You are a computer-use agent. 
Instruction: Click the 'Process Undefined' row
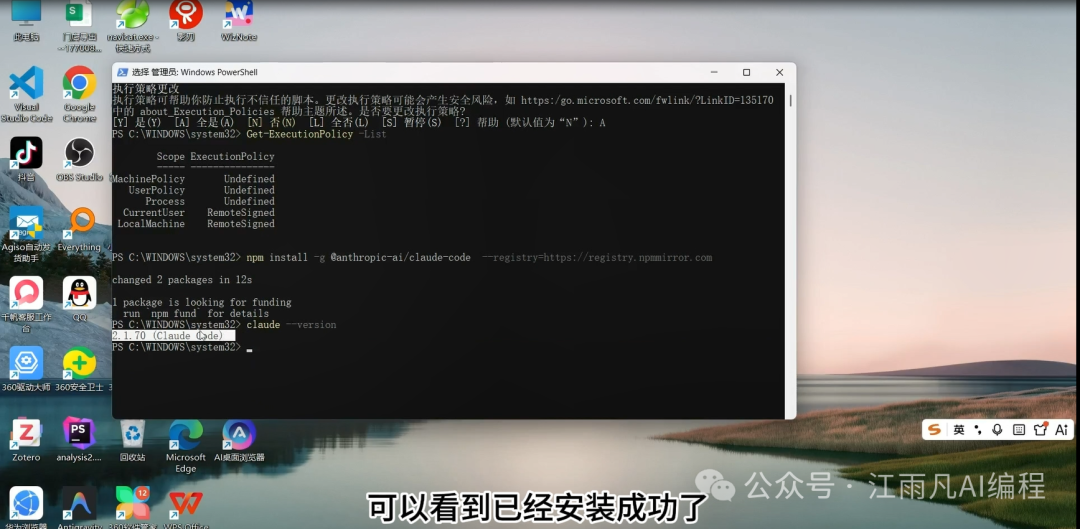coord(209,201)
